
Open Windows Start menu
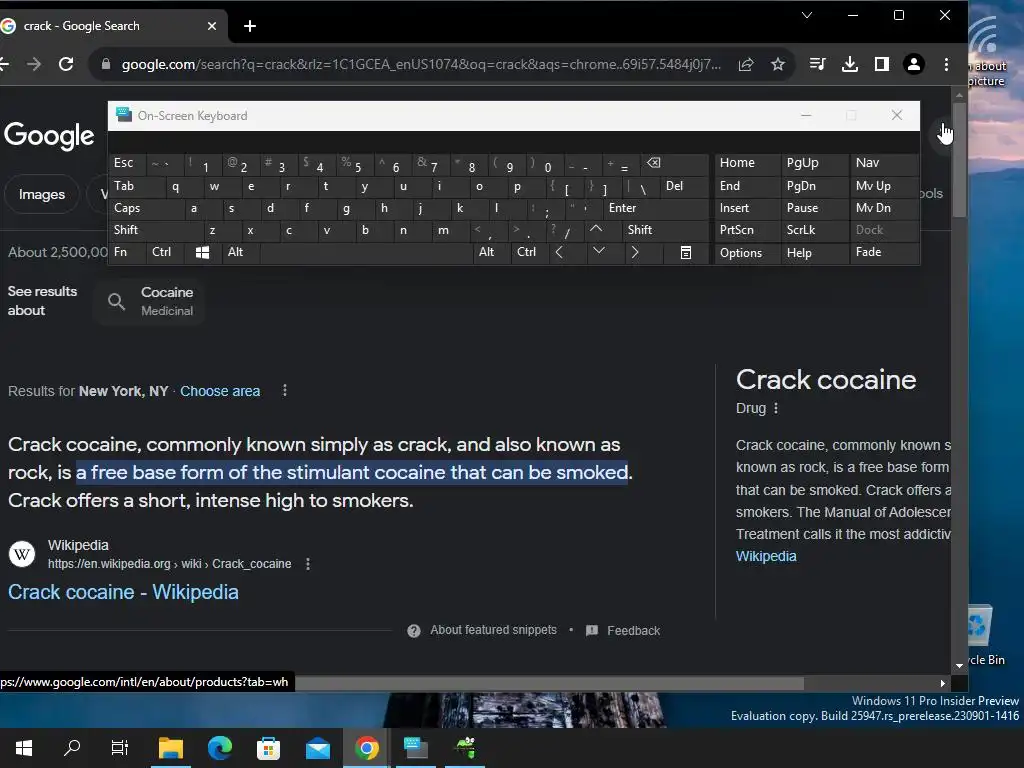[x=24, y=747]
